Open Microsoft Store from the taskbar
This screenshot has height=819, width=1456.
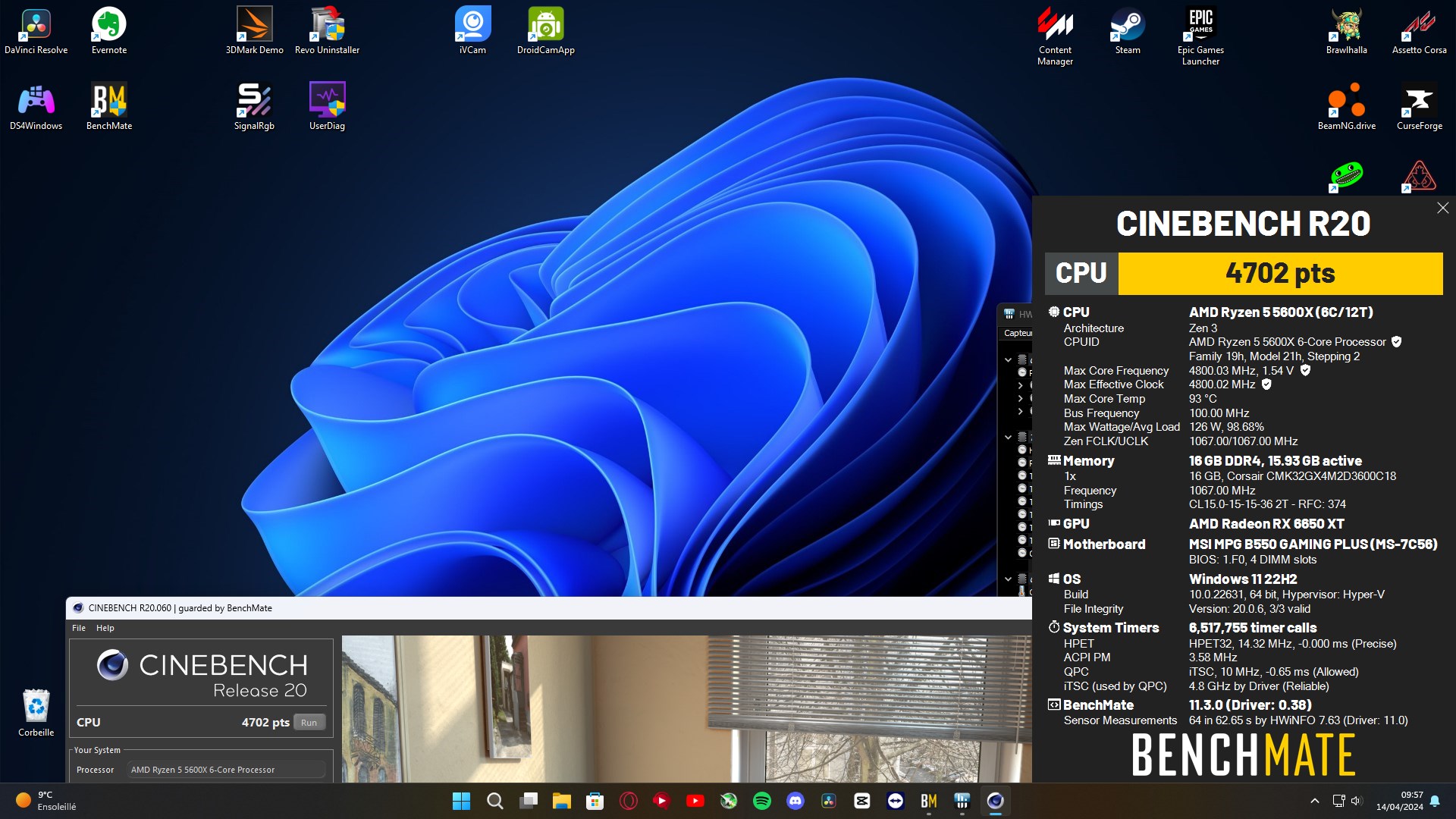[595, 801]
